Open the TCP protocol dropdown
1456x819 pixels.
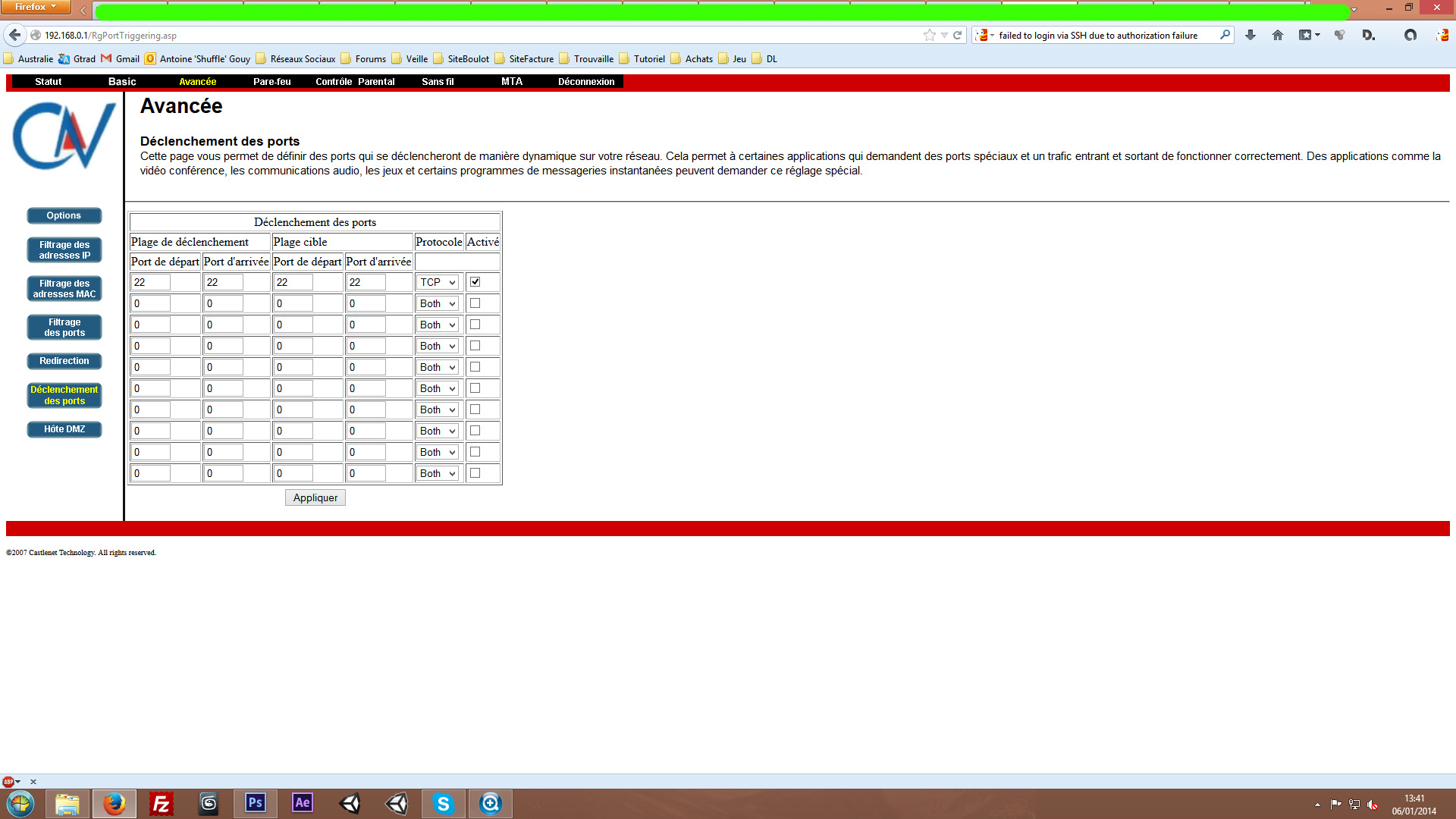(x=438, y=282)
